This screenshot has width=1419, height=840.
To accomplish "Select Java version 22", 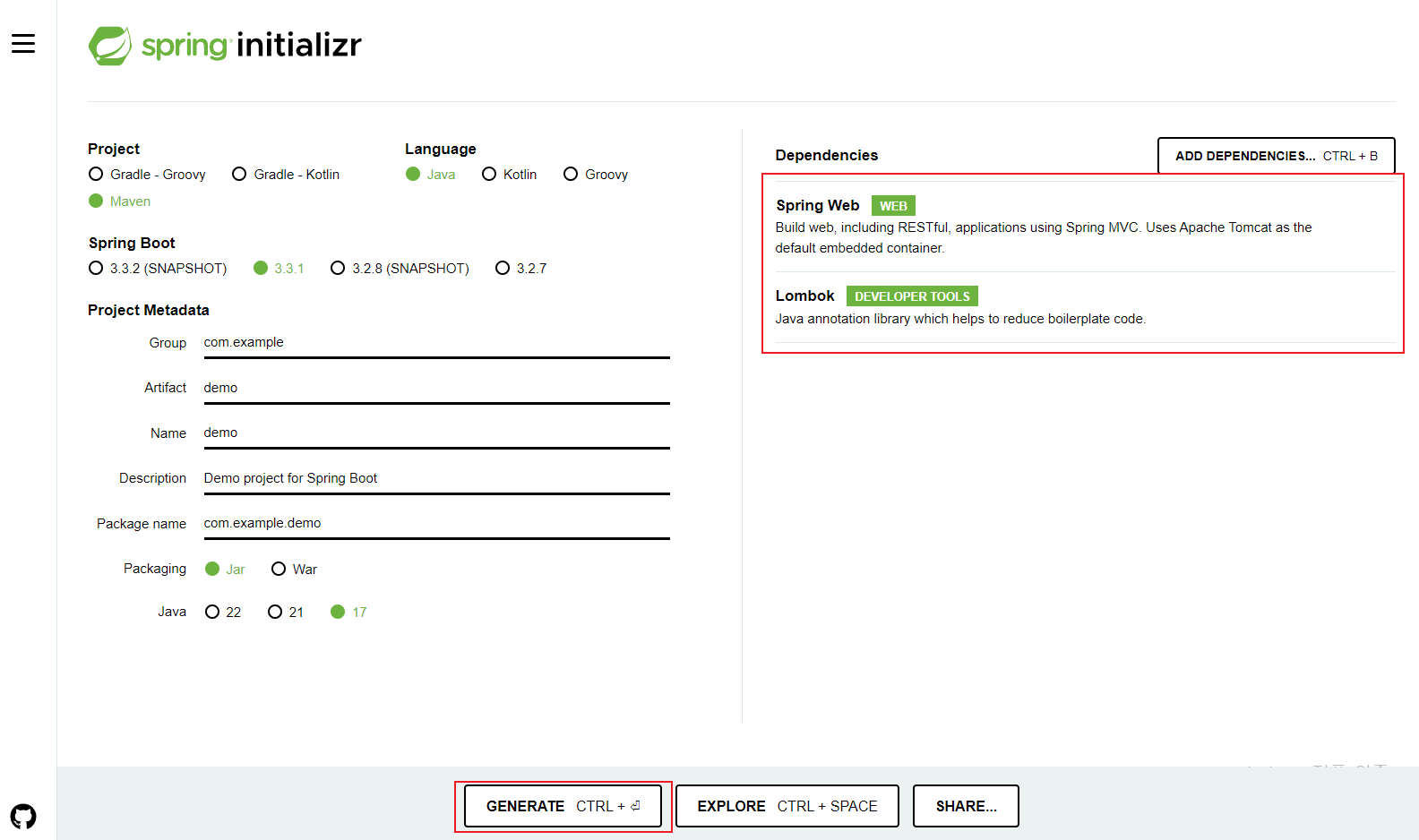I will (x=223, y=613).
